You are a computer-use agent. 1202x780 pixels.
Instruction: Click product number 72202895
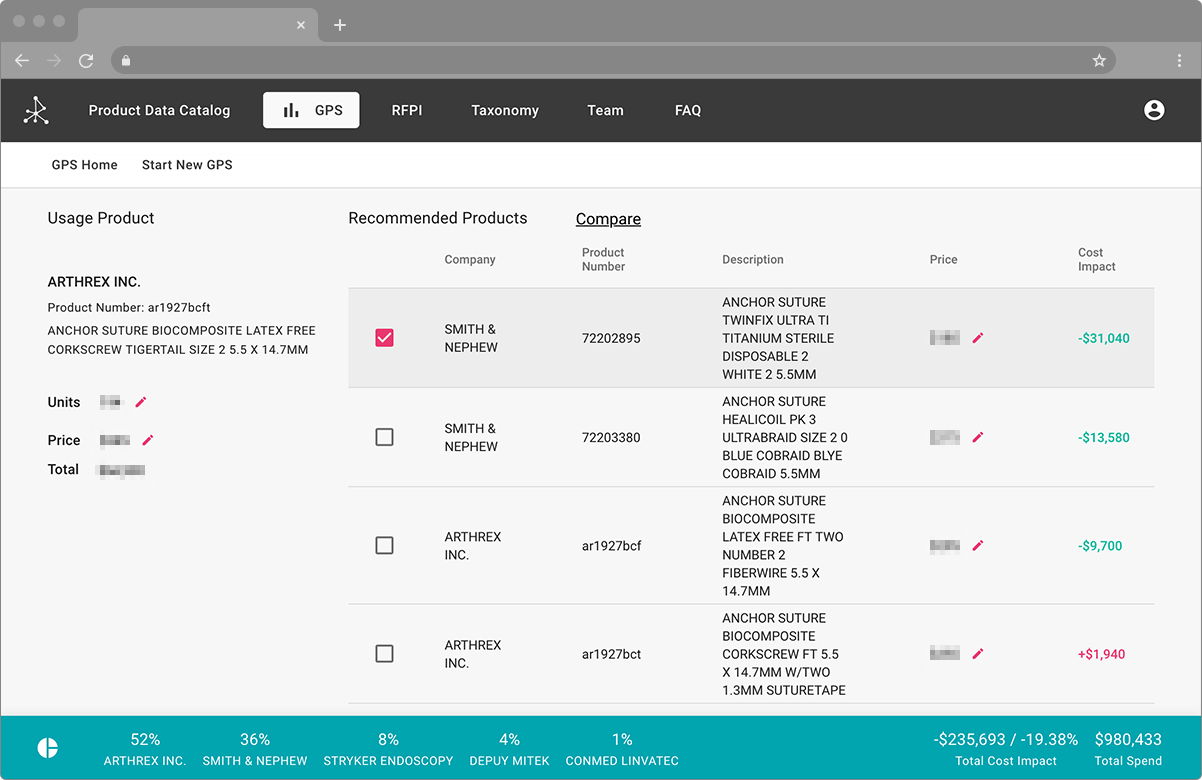pos(611,338)
